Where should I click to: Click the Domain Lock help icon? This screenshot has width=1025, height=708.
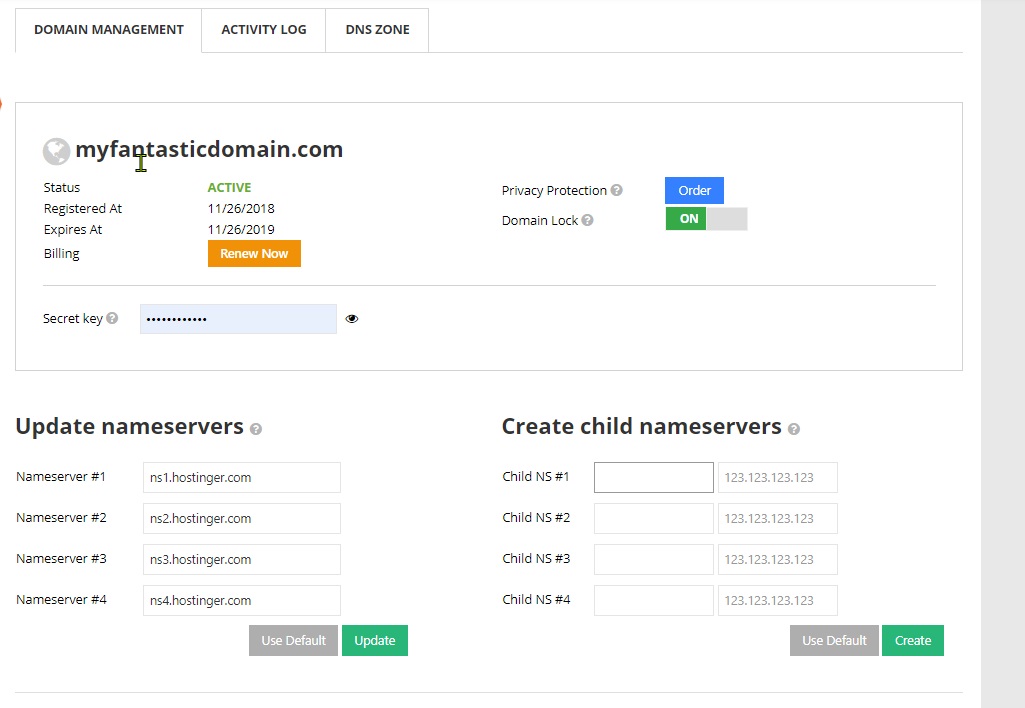588,220
